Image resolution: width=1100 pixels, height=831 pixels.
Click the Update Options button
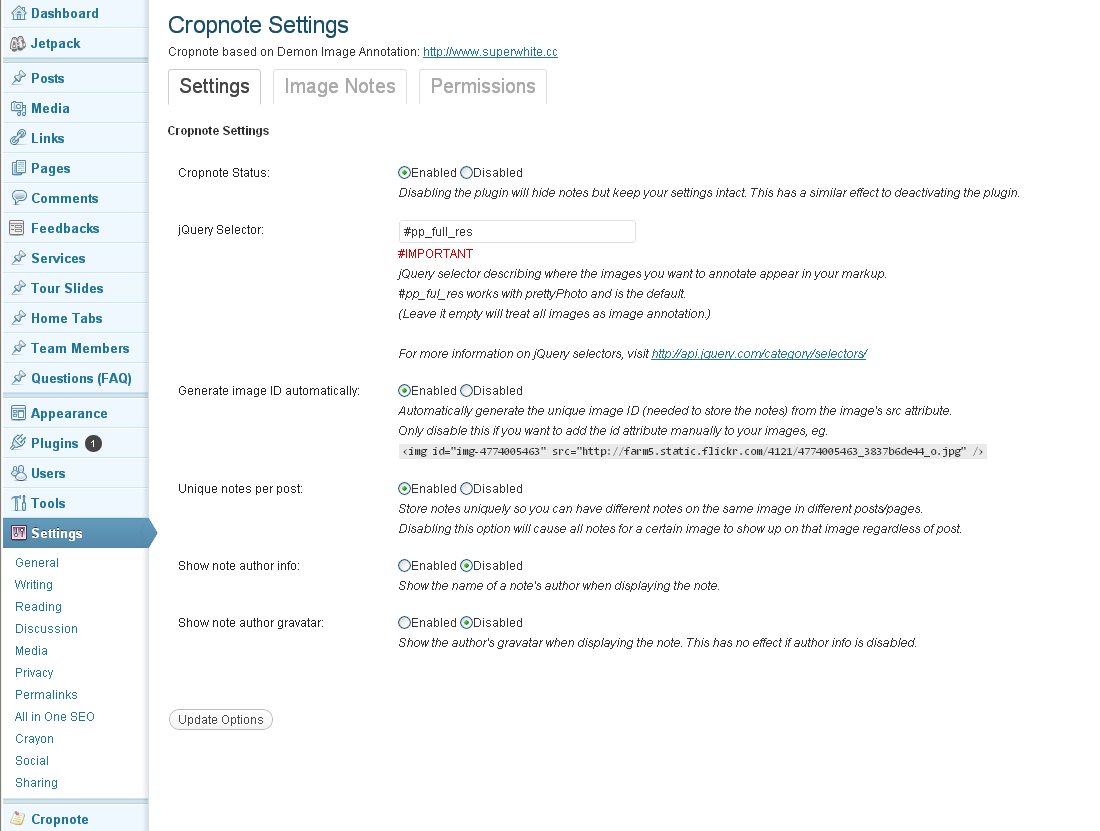tap(221, 720)
